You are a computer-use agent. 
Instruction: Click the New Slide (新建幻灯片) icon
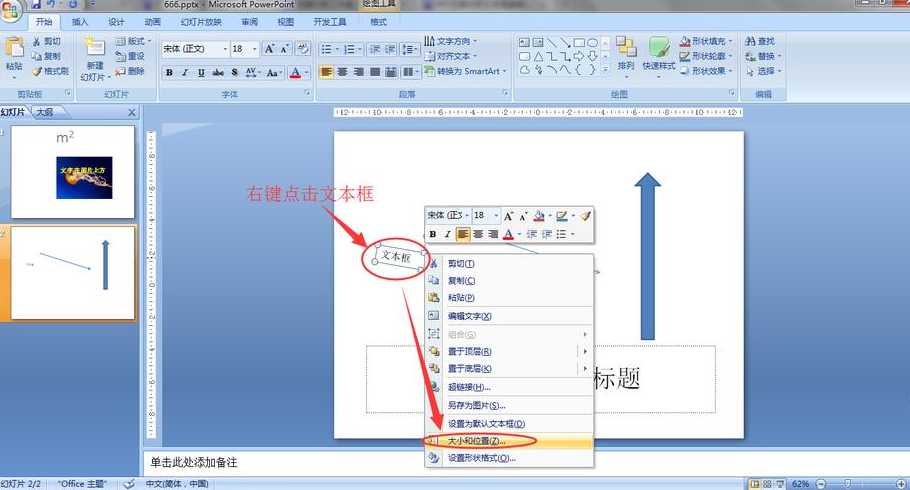coord(95,48)
